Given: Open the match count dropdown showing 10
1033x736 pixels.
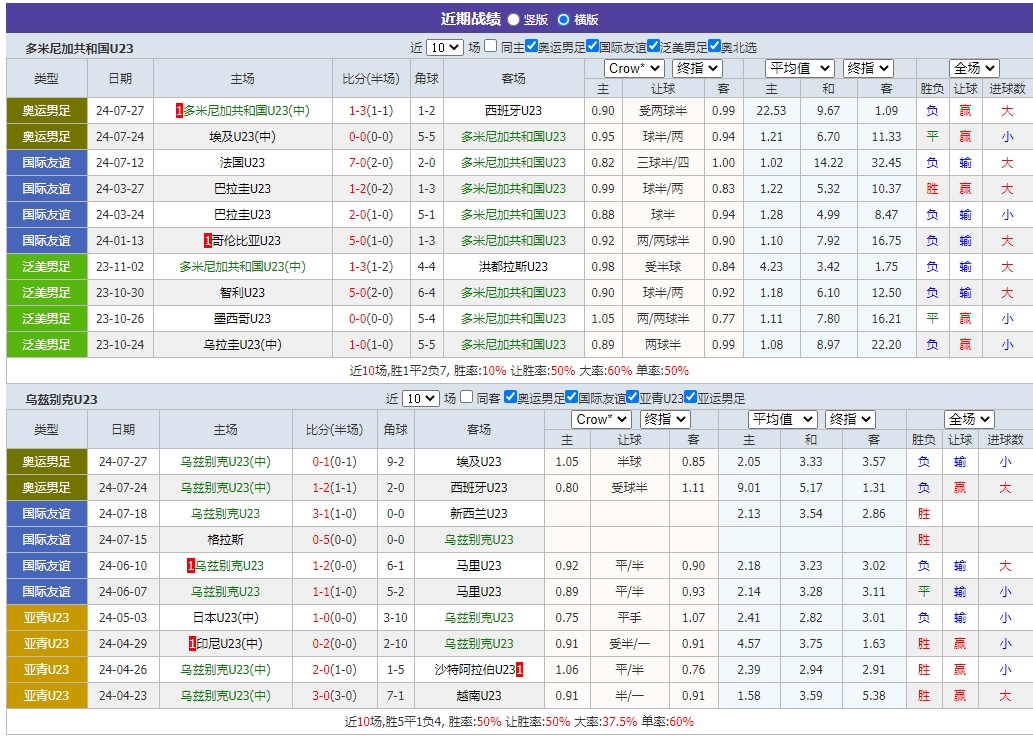Looking at the screenshot, I should tap(444, 46).
